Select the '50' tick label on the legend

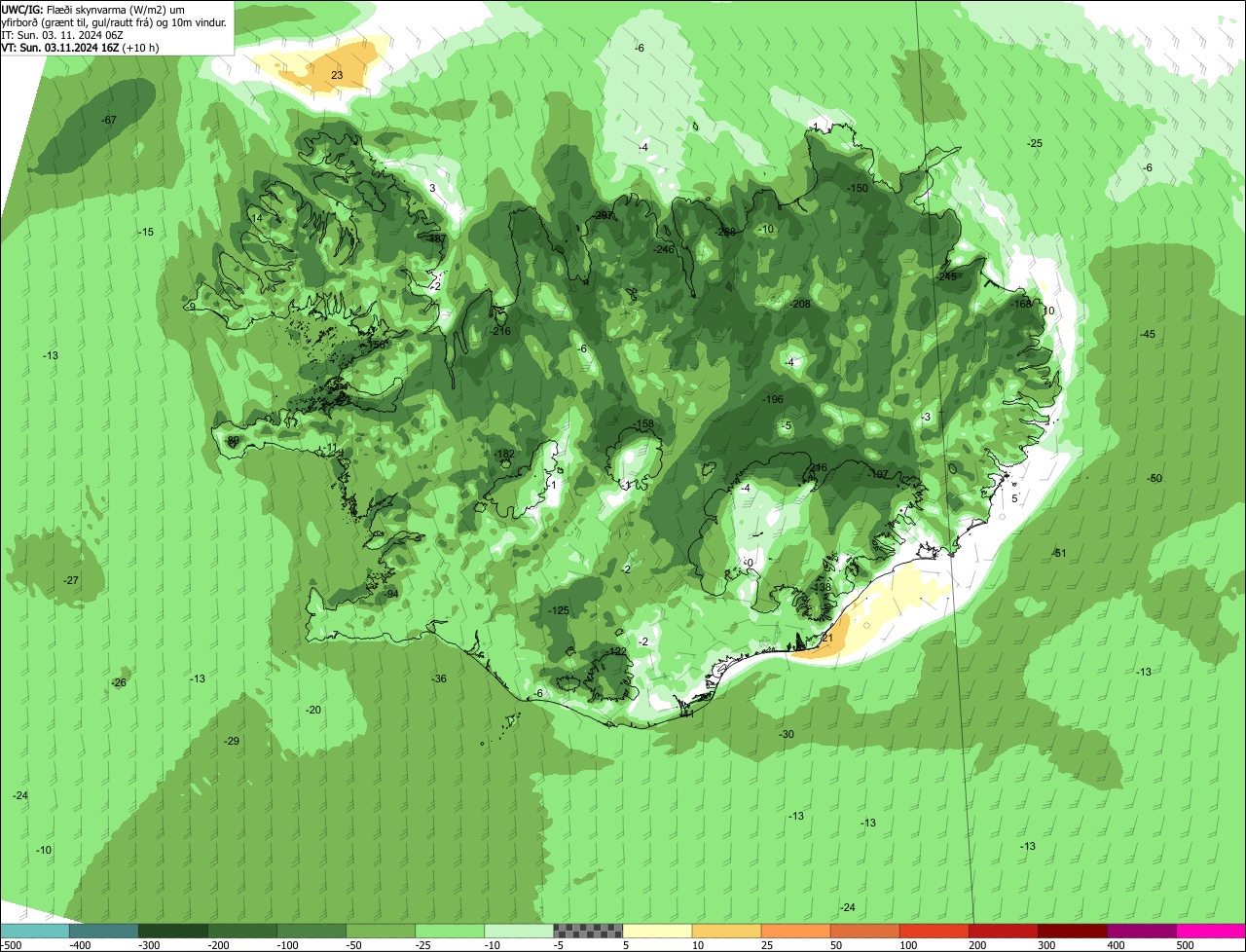837,945
